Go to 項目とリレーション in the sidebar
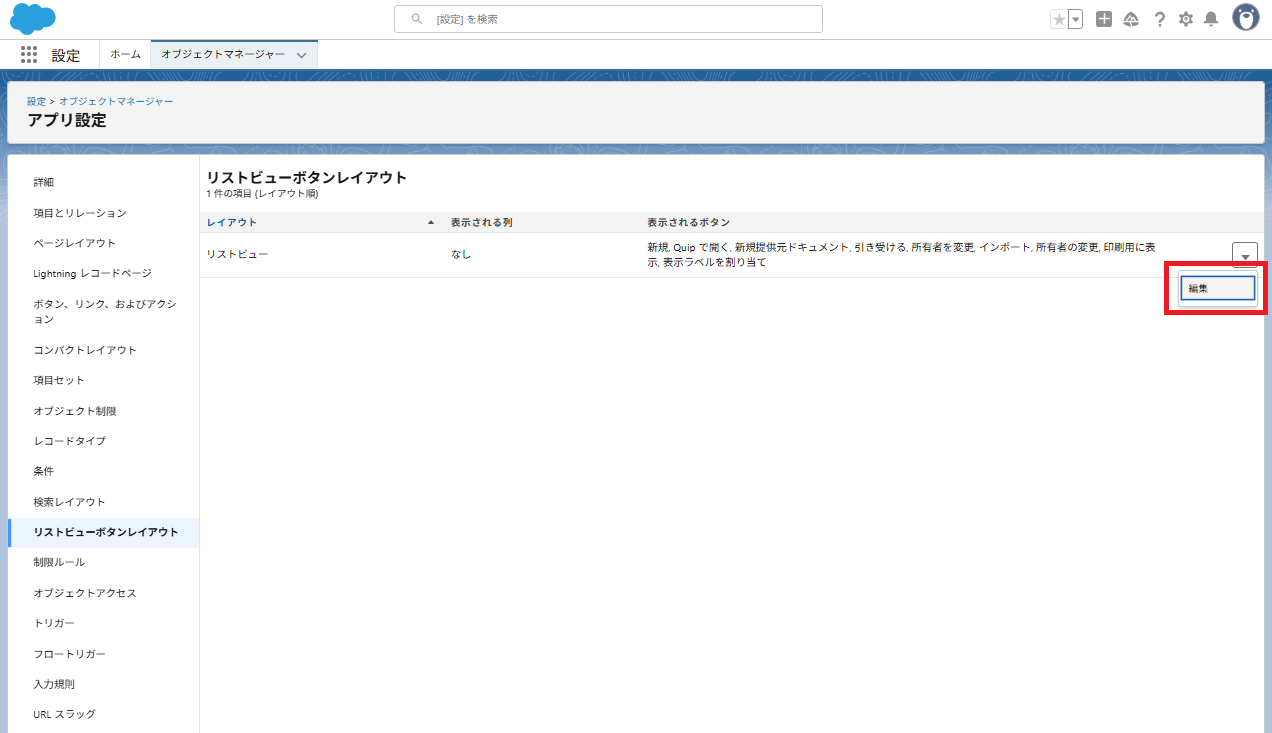This screenshot has height=733, width=1272. [x=80, y=213]
